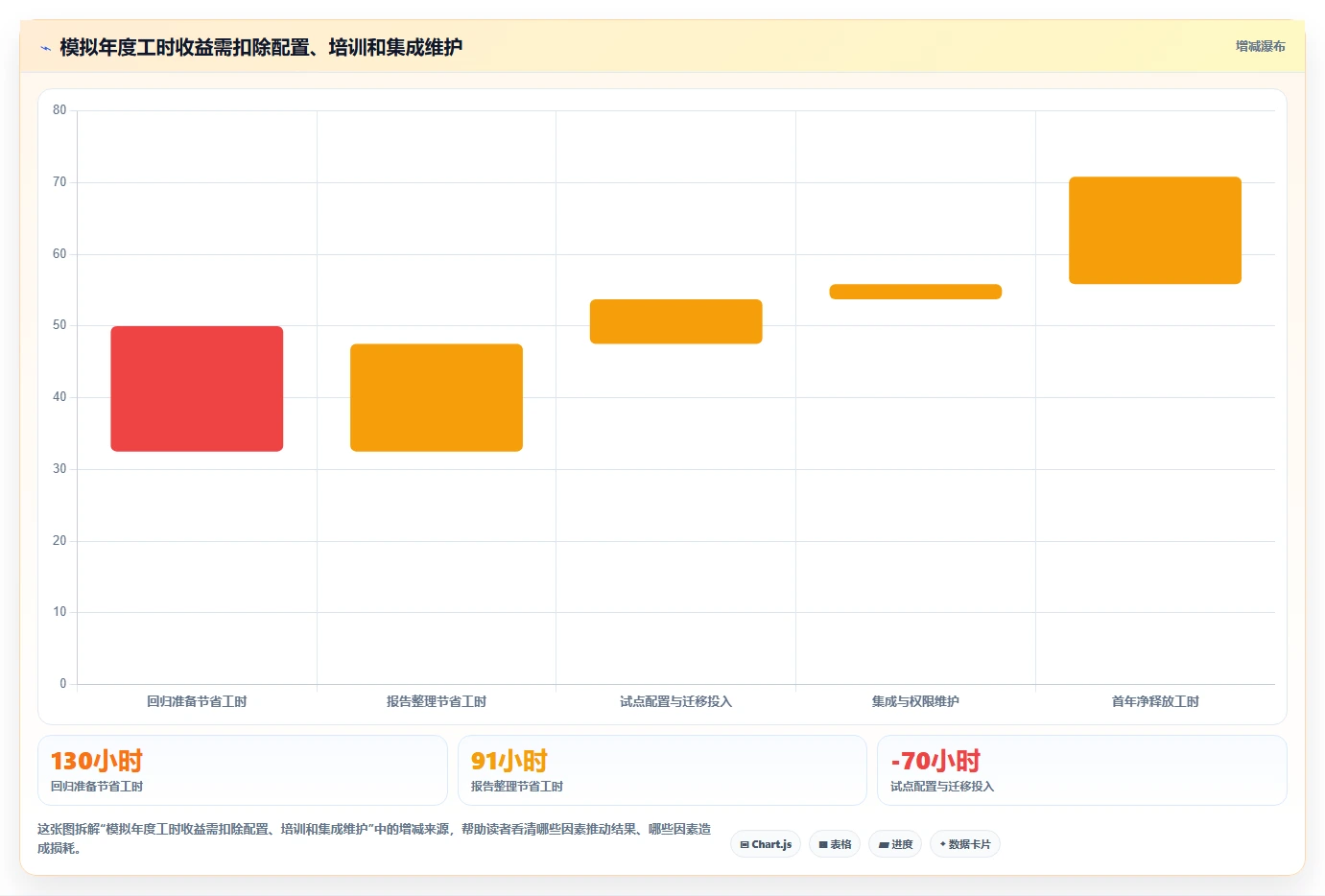The width and height of the screenshot is (1325, 896).
Task: Click the chart title 模拟年度工时收益需扣除配置
Action: (261, 47)
